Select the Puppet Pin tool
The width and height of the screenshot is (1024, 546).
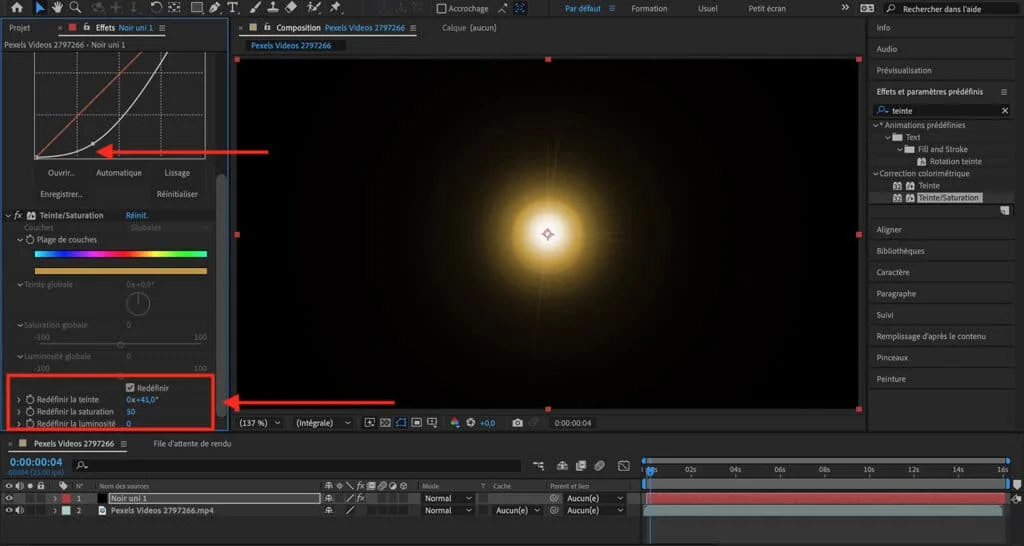click(x=335, y=8)
